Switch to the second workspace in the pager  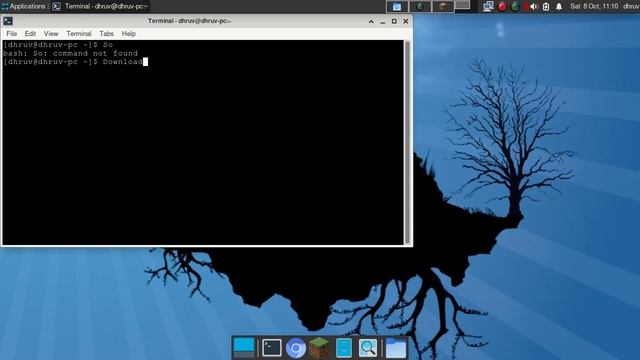tap(420, 6)
